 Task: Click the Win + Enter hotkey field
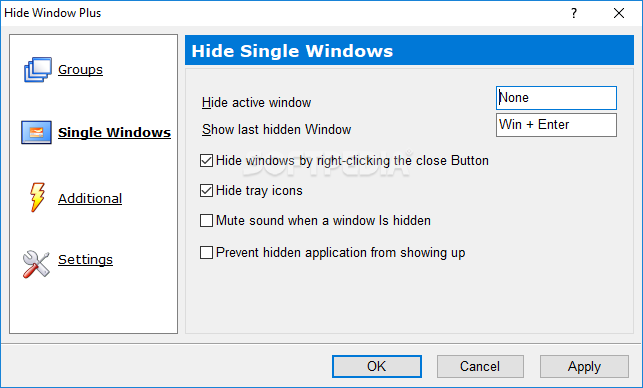click(x=556, y=125)
